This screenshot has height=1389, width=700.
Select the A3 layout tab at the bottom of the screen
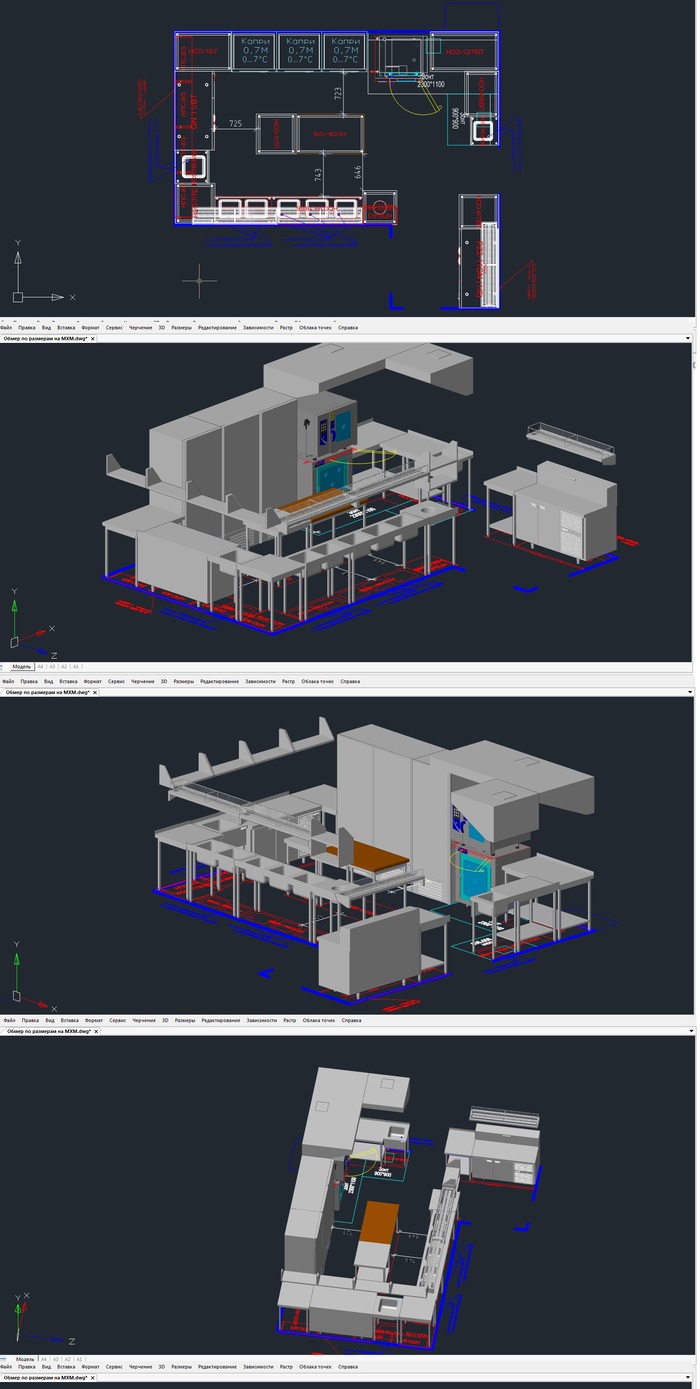tap(52, 1360)
